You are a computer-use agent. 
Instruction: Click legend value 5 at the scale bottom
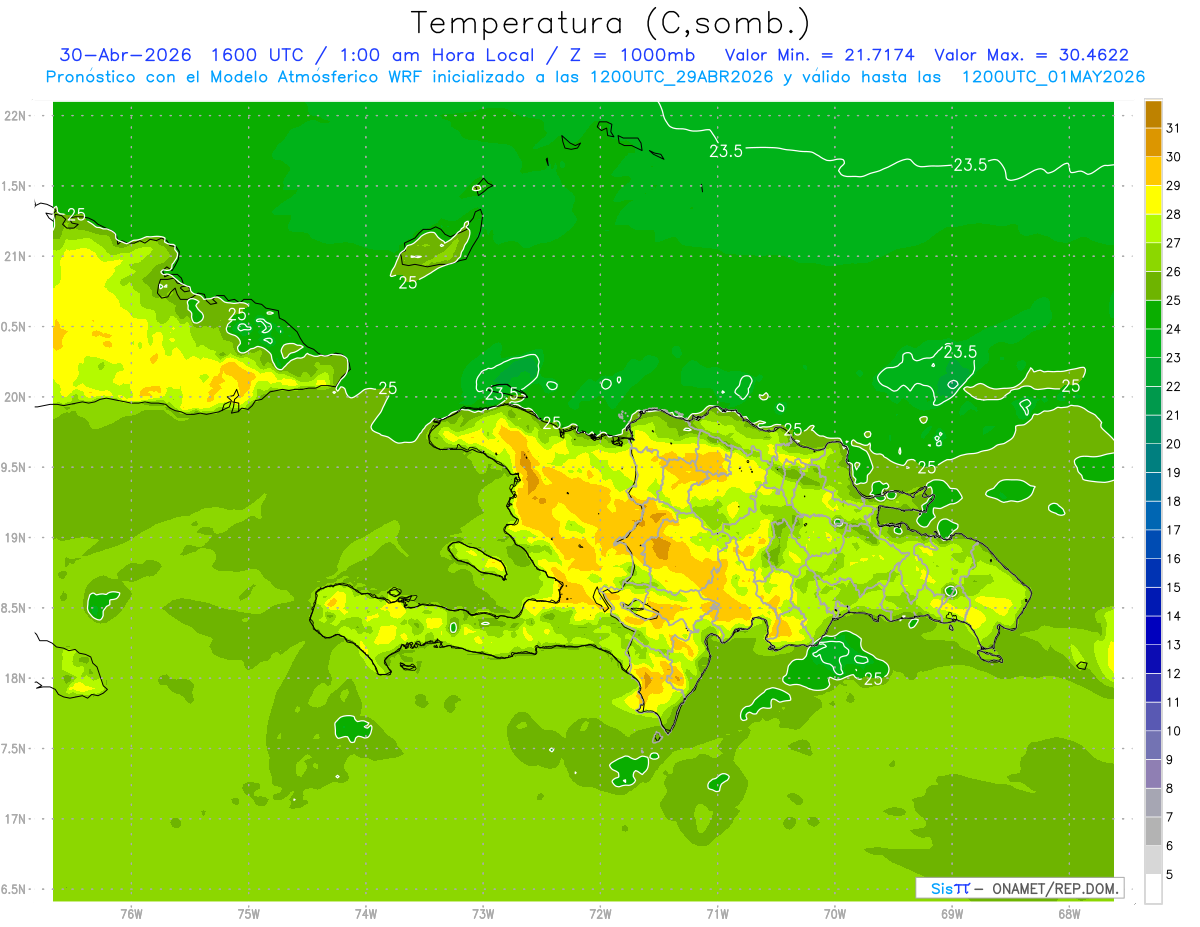(x=1170, y=875)
